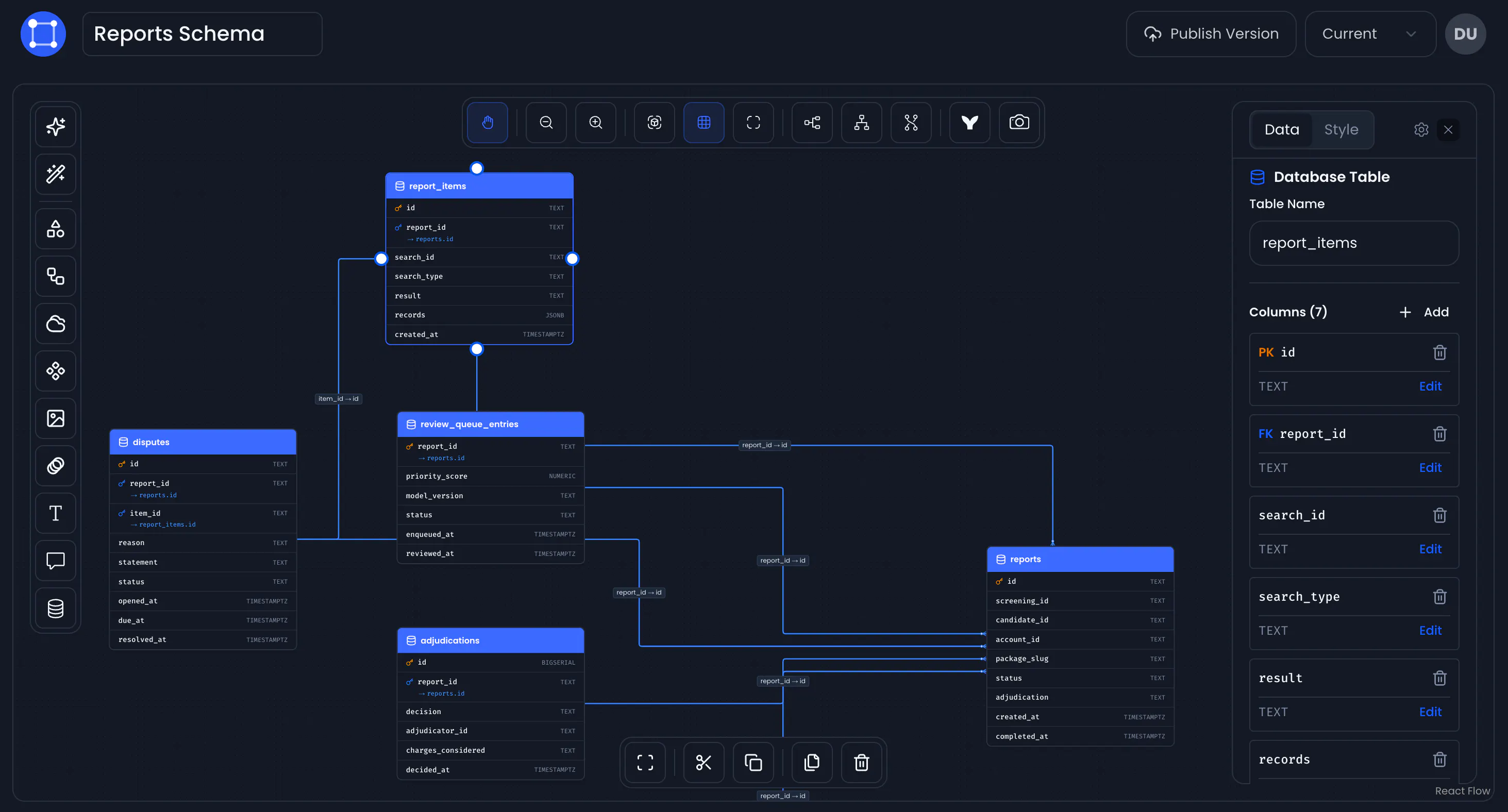Apply horizontal tree layout
Viewport: 1508px width, 812px height.
pos(812,122)
